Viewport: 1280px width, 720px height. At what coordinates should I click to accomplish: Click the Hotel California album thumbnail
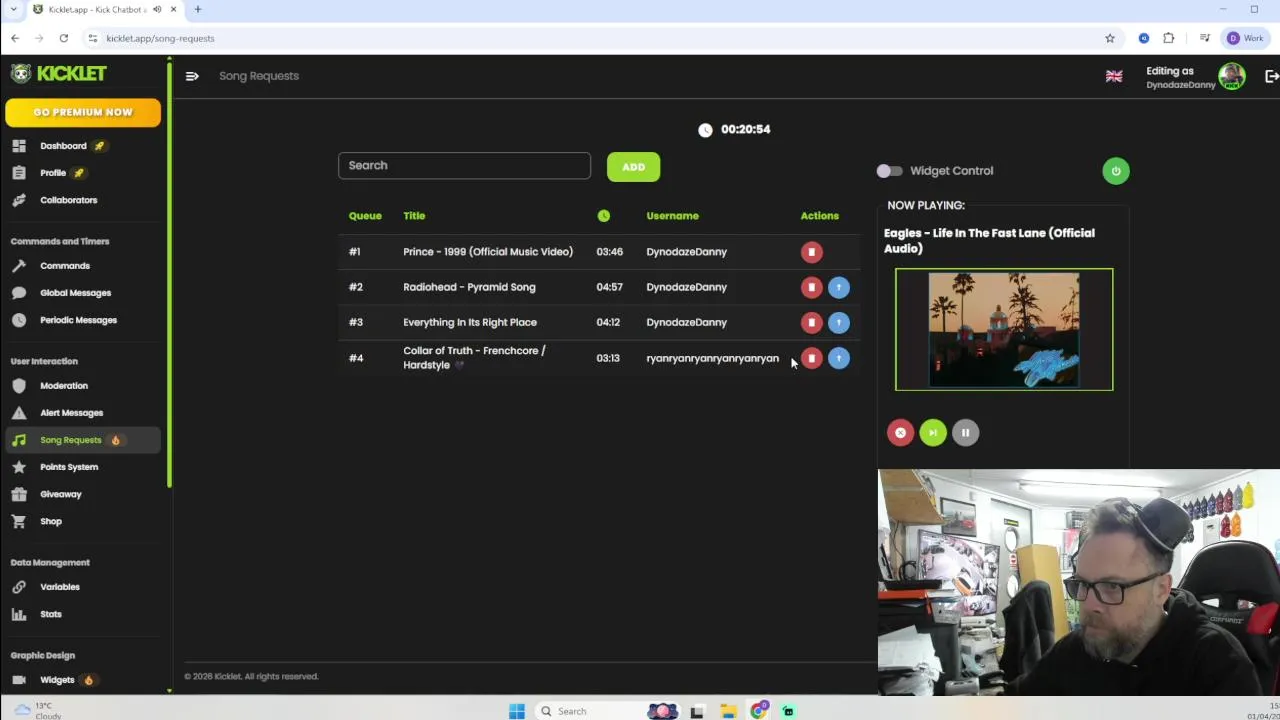tap(1004, 329)
